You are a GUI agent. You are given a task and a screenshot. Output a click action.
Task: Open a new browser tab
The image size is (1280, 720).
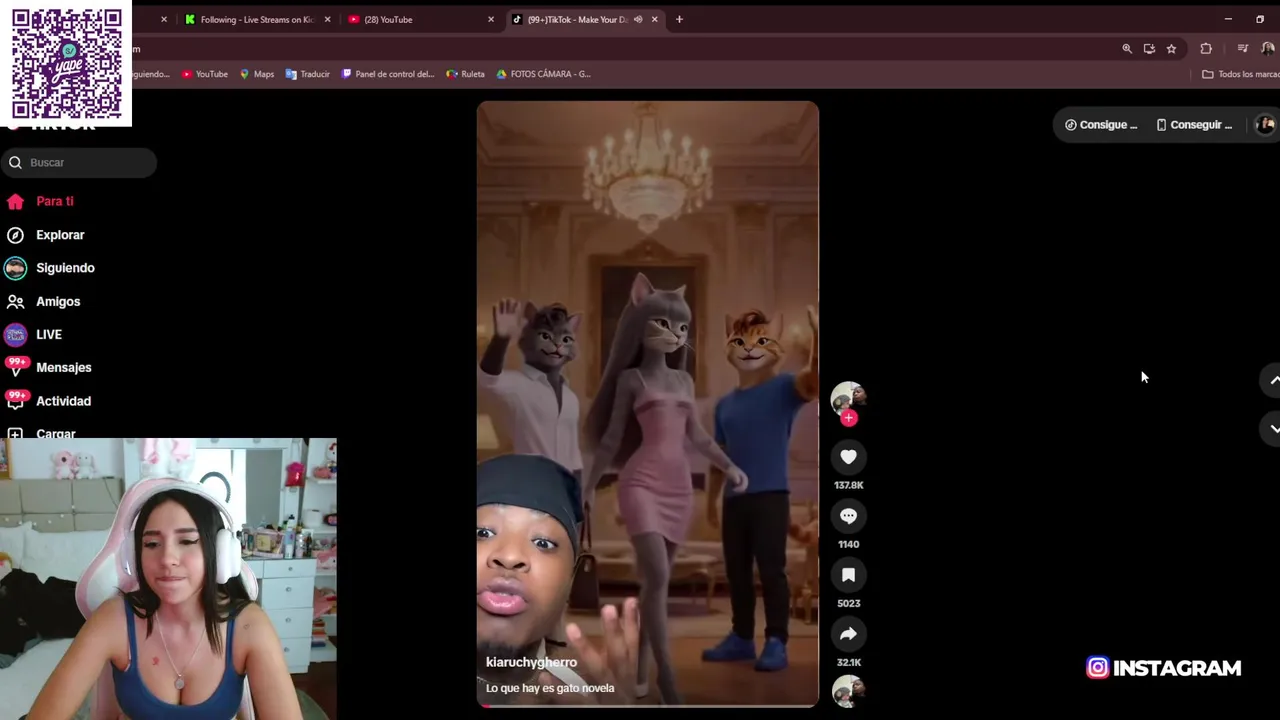point(679,19)
